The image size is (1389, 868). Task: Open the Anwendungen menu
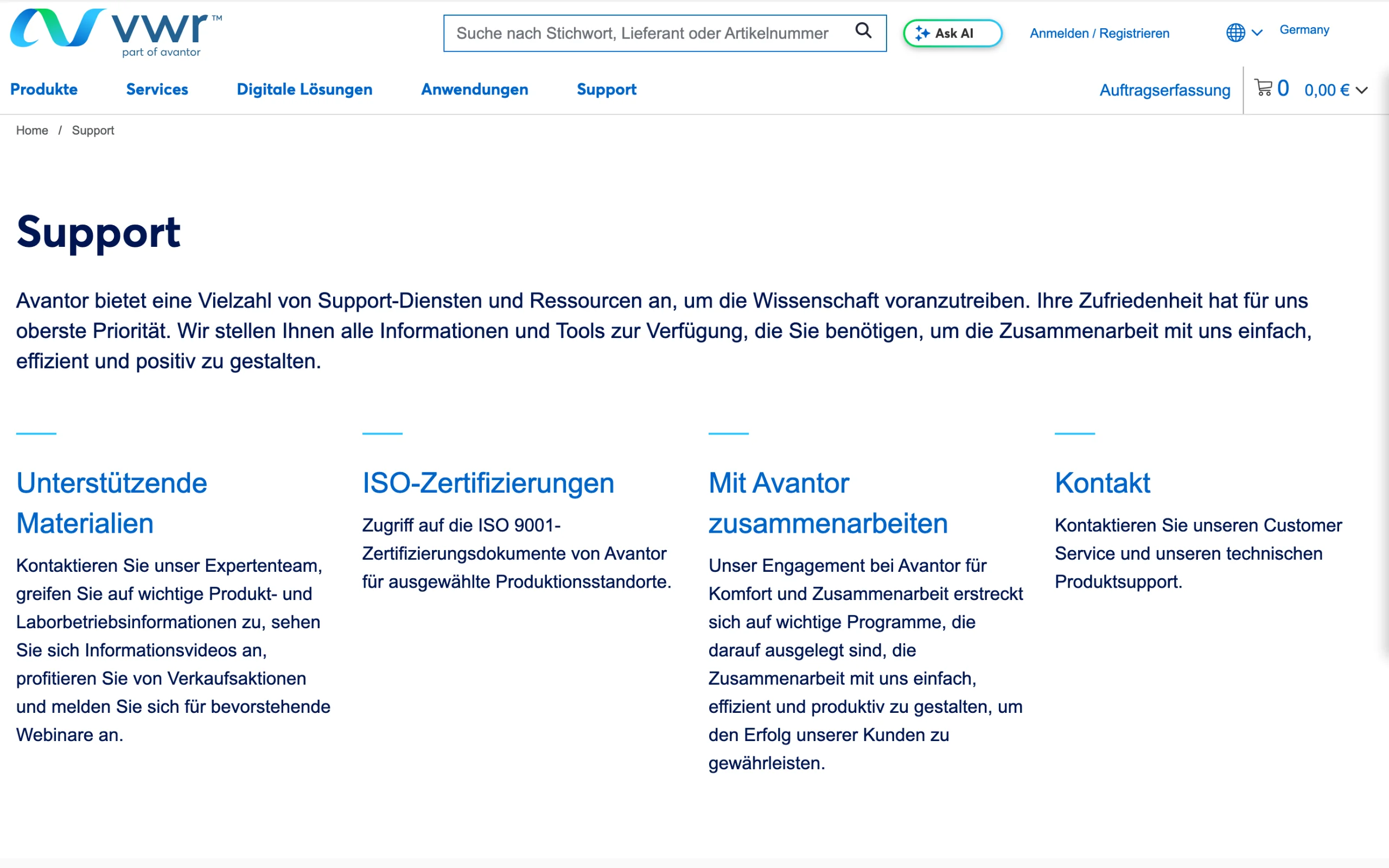pyautogui.click(x=474, y=90)
